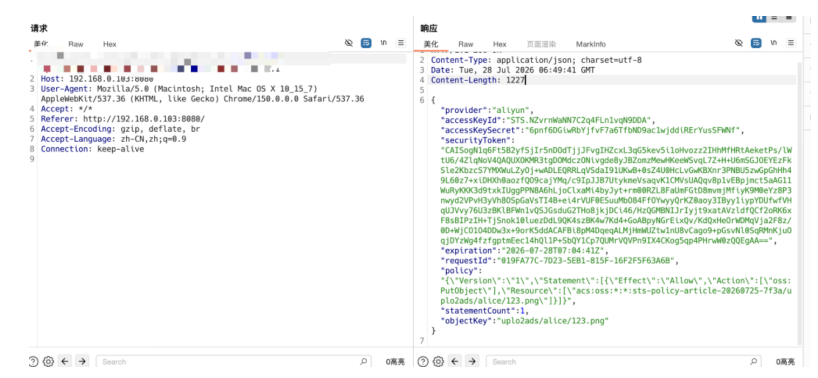Open the request panel search settings gear

(x=49, y=361)
